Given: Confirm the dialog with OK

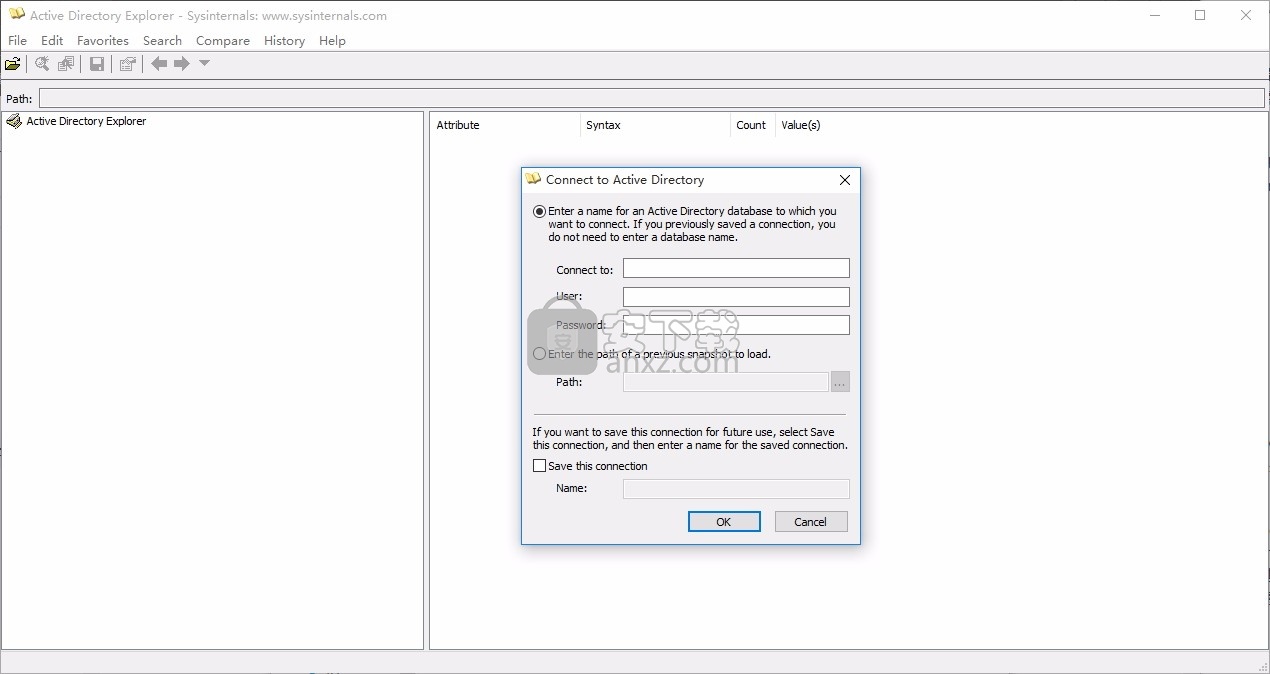Looking at the screenshot, I should (x=724, y=522).
